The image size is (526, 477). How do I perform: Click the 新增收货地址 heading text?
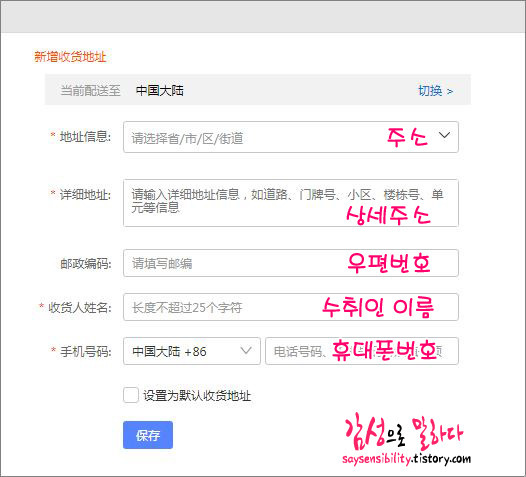click(70, 57)
